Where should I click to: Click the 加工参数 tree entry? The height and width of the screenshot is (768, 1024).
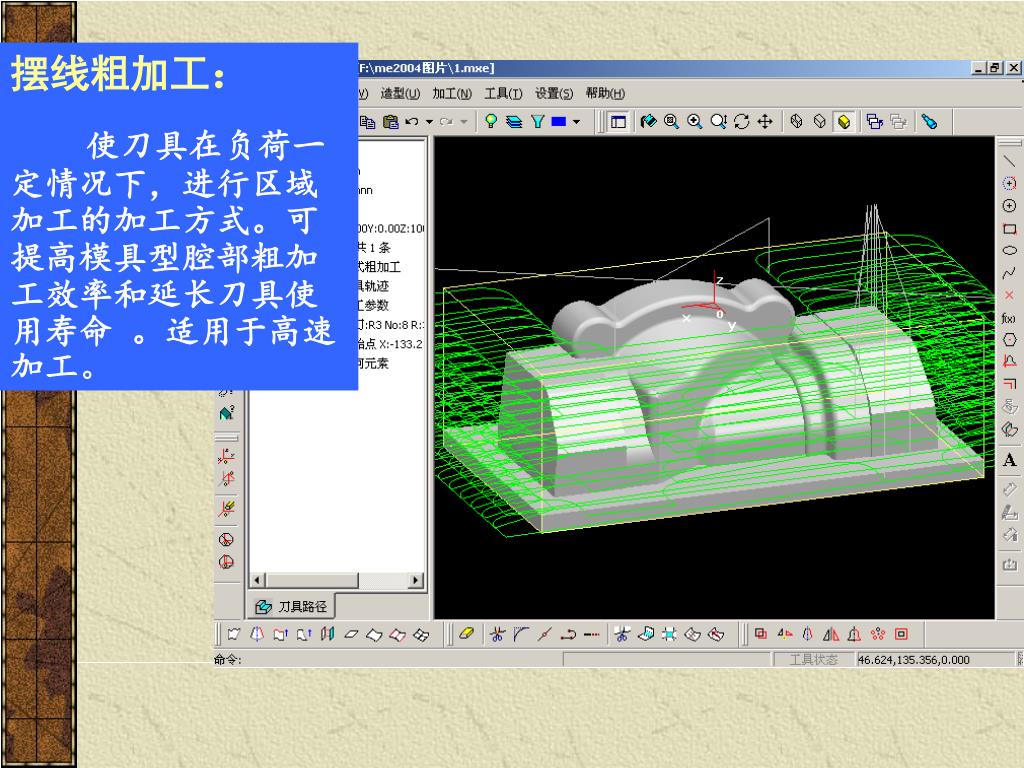tap(374, 305)
